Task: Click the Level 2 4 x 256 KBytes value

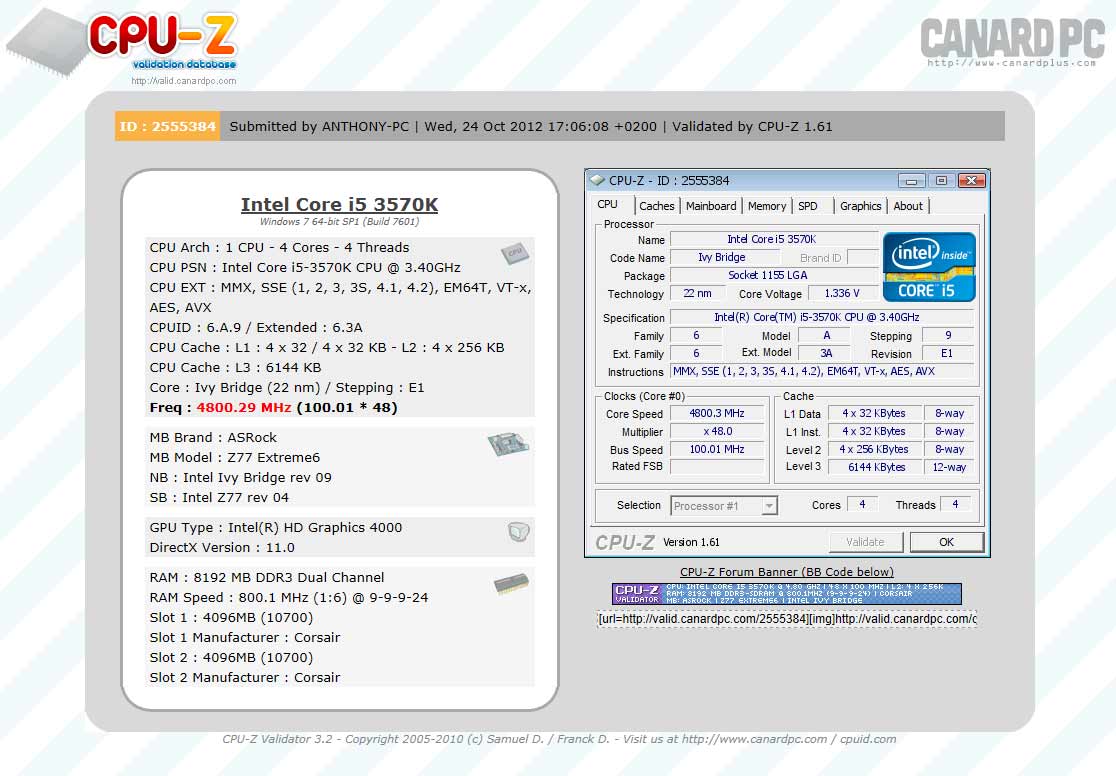Action: pos(874,449)
